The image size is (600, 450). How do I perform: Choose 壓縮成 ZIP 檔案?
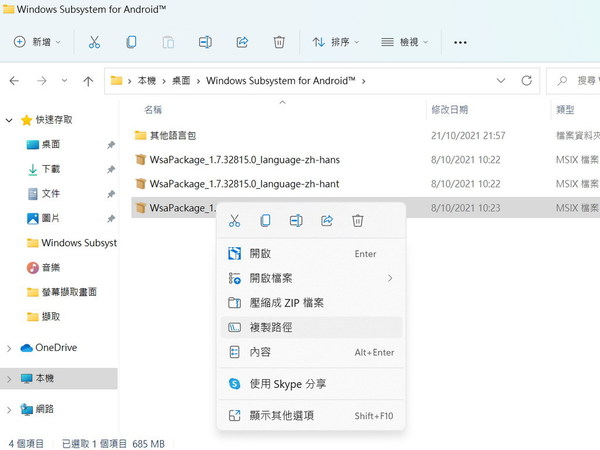[x=311, y=303]
